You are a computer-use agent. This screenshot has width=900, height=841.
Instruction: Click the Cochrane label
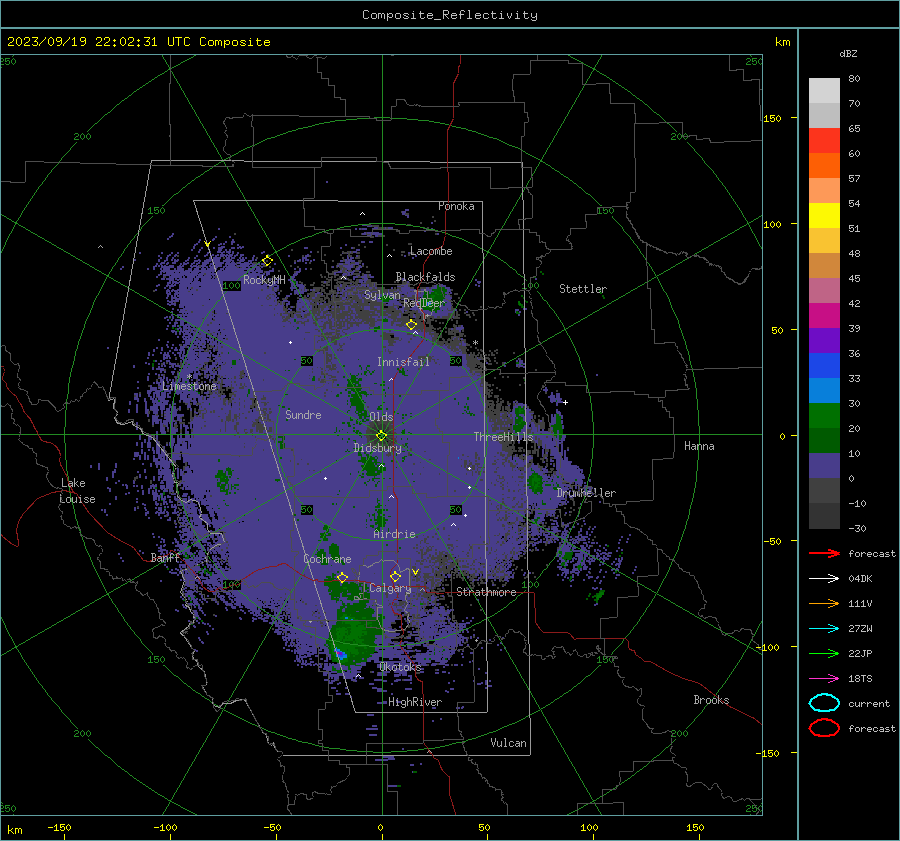tap(327, 559)
